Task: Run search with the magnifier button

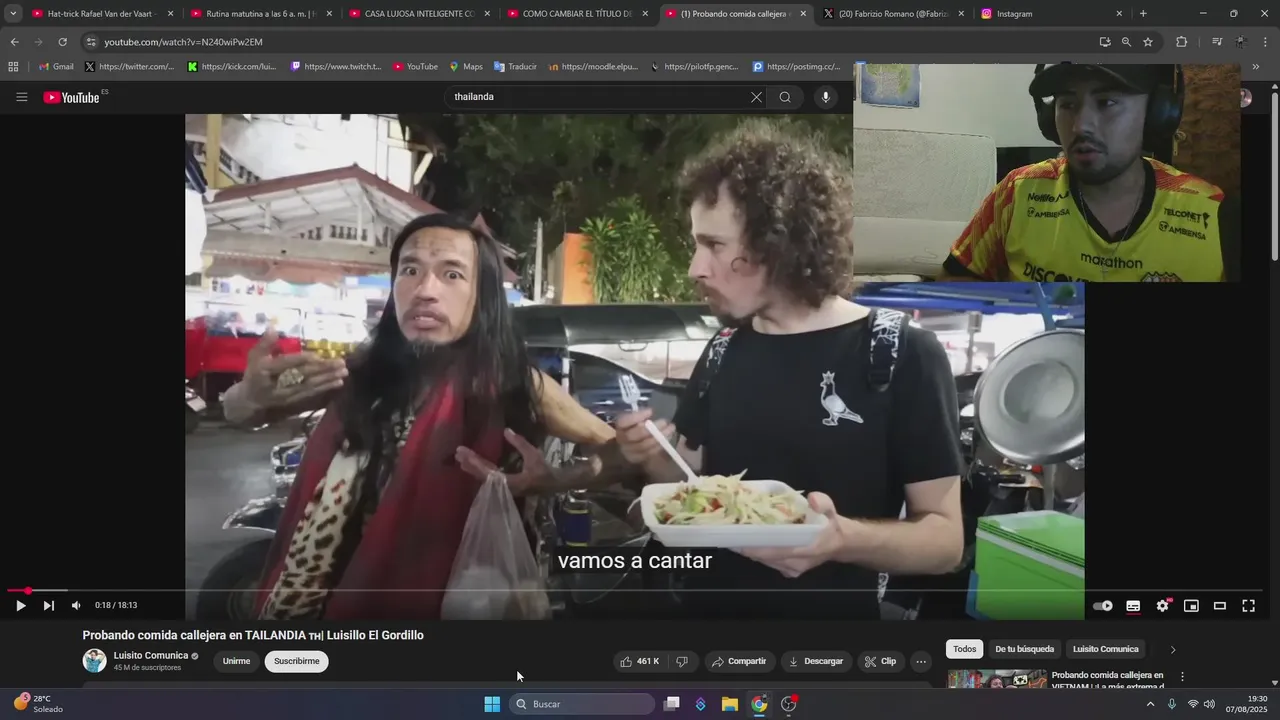Action: (785, 97)
